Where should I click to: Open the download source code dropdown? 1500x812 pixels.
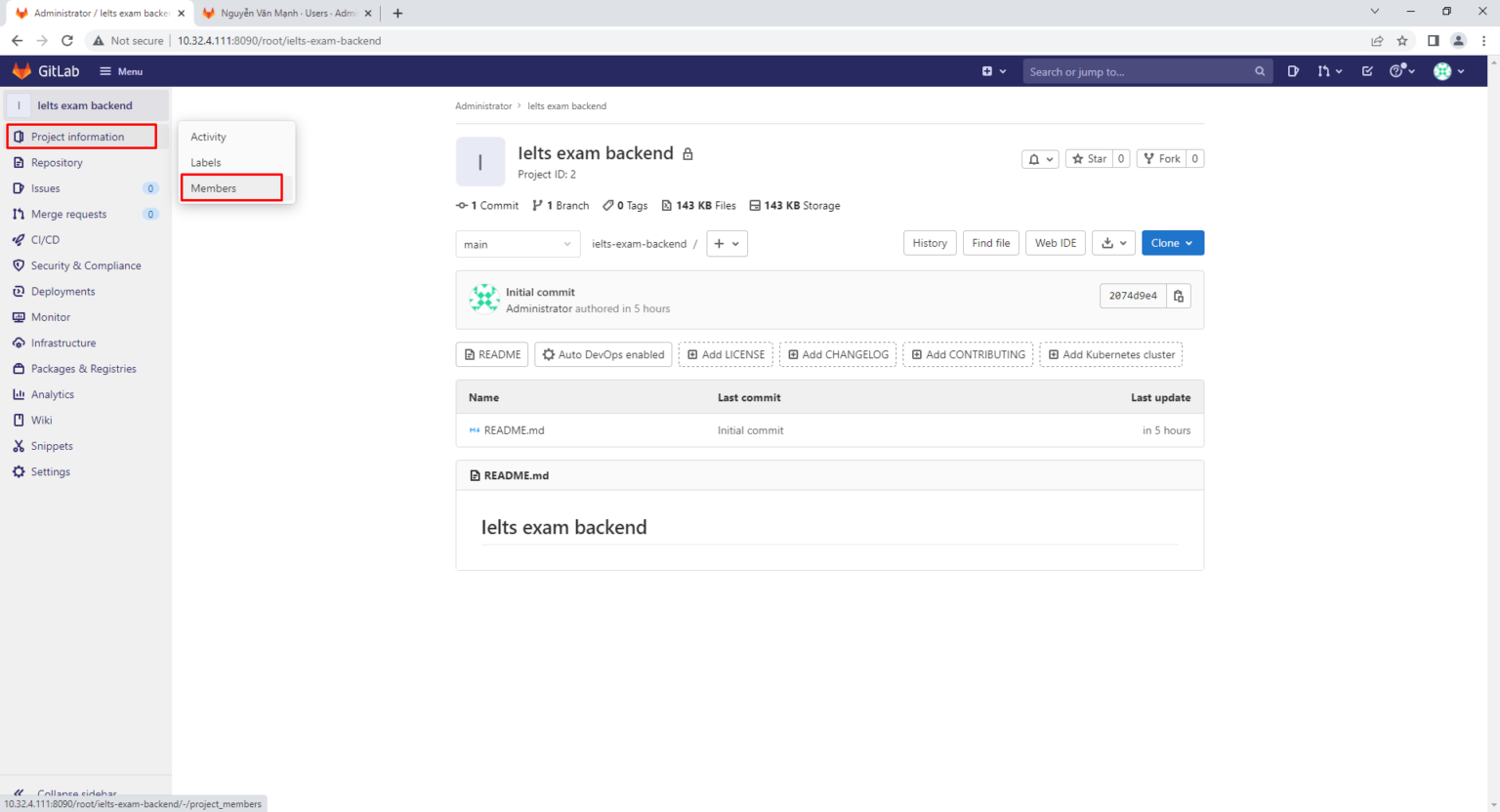pyautogui.click(x=1113, y=242)
